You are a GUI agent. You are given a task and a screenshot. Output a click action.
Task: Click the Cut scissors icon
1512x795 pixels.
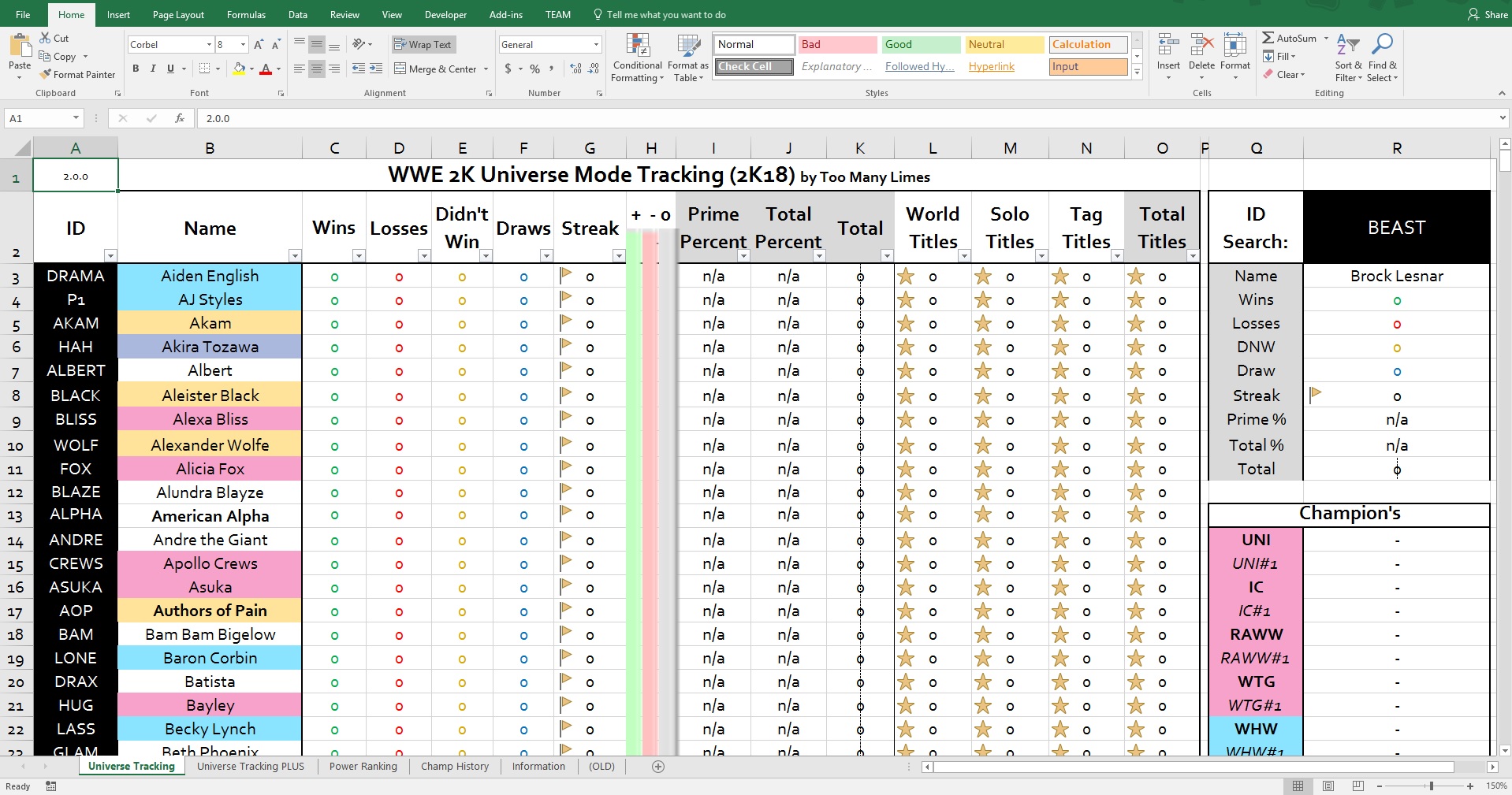[44, 38]
